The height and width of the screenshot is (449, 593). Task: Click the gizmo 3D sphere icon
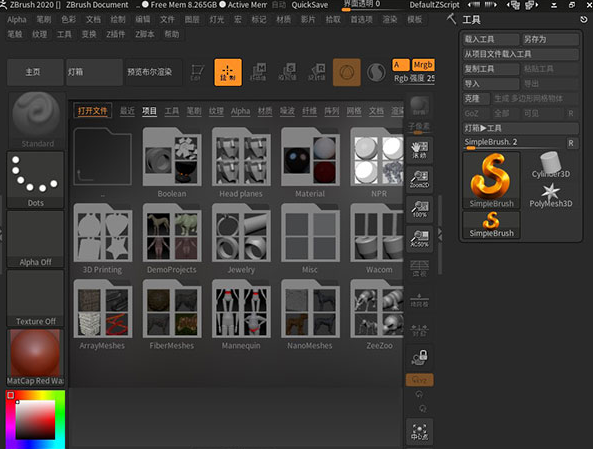click(346, 72)
